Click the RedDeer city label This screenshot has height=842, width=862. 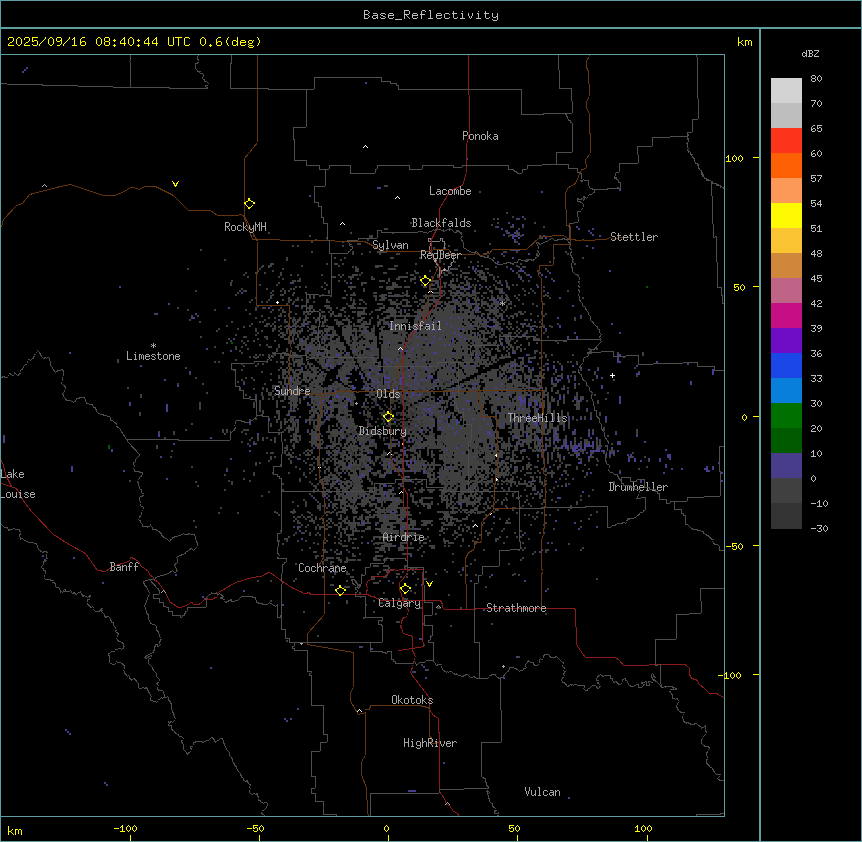[x=440, y=255]
